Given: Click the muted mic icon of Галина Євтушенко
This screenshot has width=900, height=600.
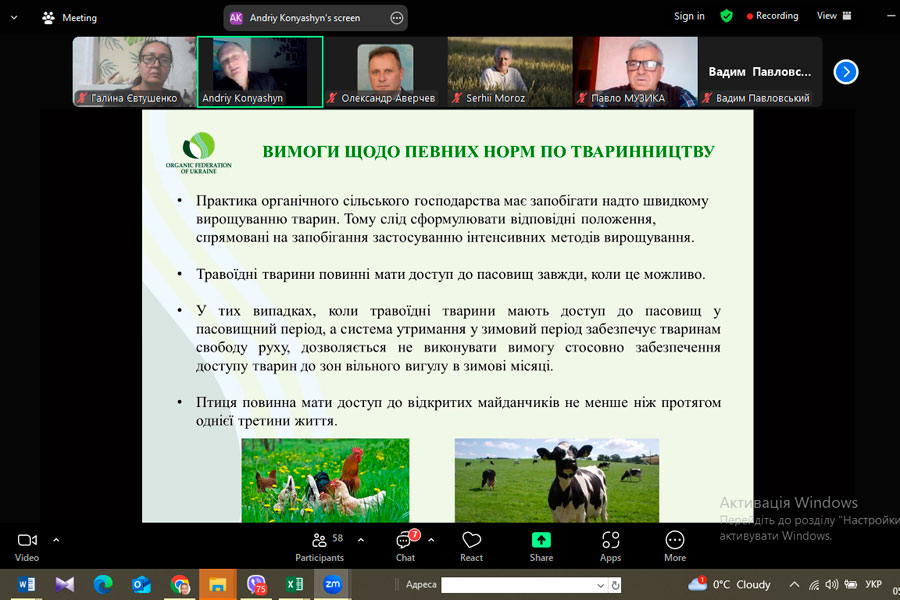Looking at the screenshot, I should [82, 98].
